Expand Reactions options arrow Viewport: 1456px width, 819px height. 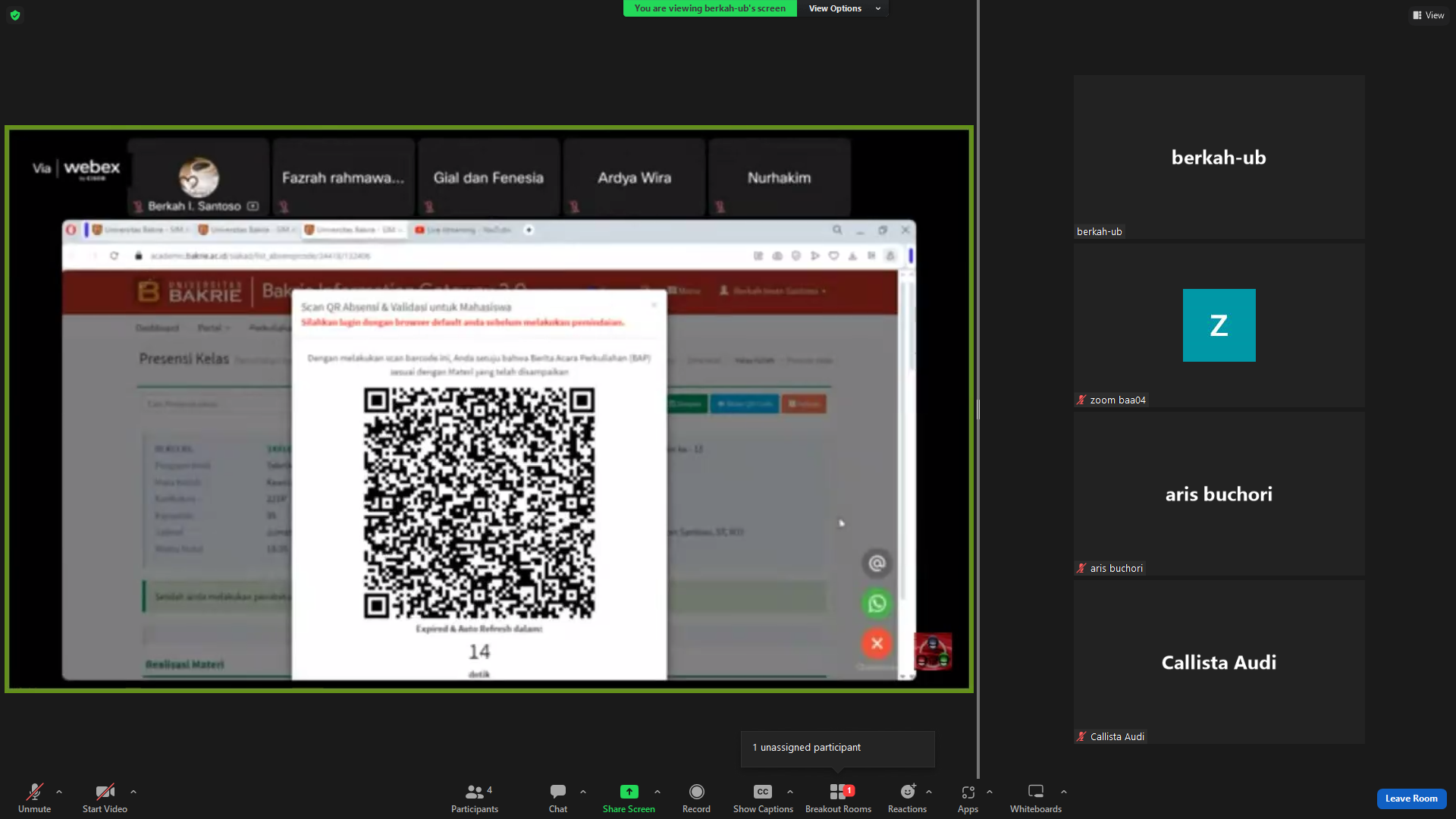click(929, 792)
